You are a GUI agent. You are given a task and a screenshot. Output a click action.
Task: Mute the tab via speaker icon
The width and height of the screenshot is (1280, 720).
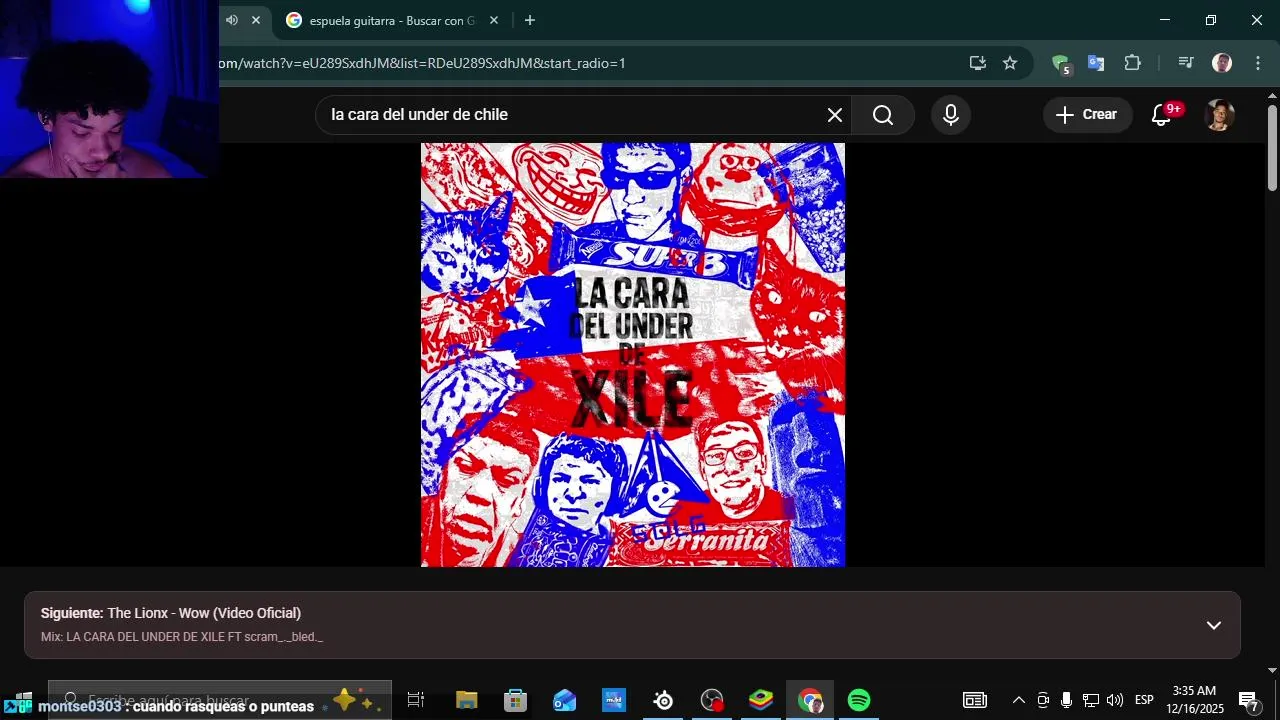pos(232,20)
